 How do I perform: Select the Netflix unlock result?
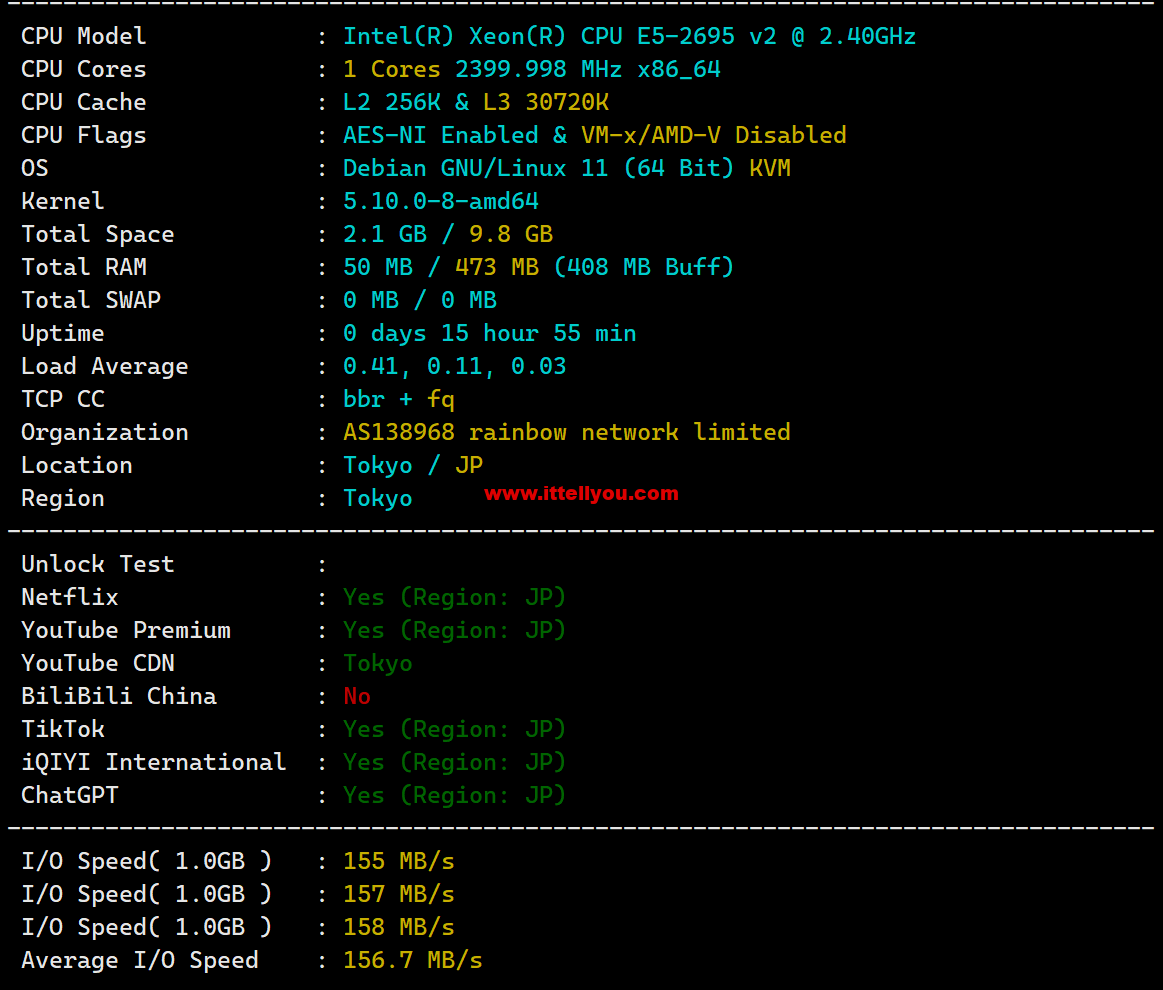(x=454, y=597)
